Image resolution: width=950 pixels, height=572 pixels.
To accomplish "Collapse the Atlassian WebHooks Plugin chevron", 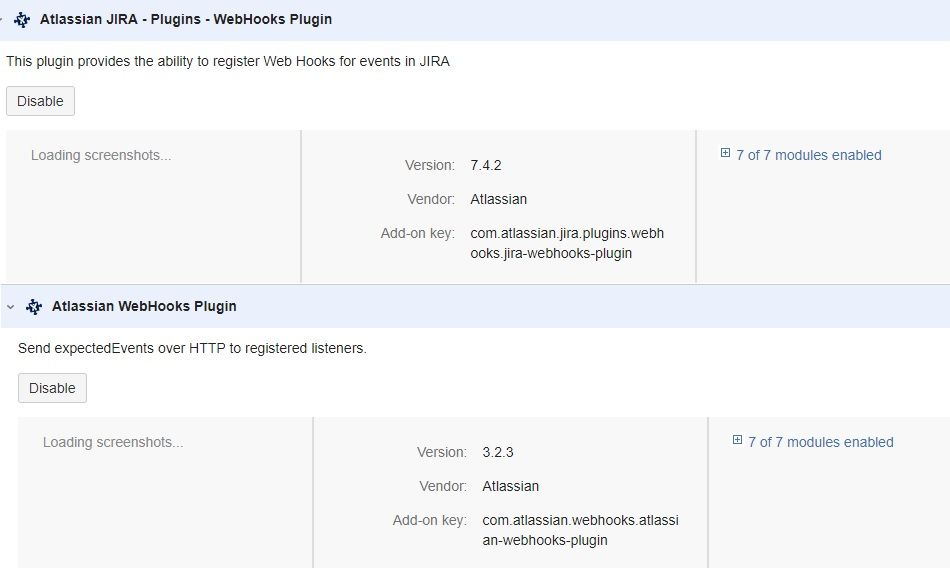I will pyautogui.click(x=10, y=307).
